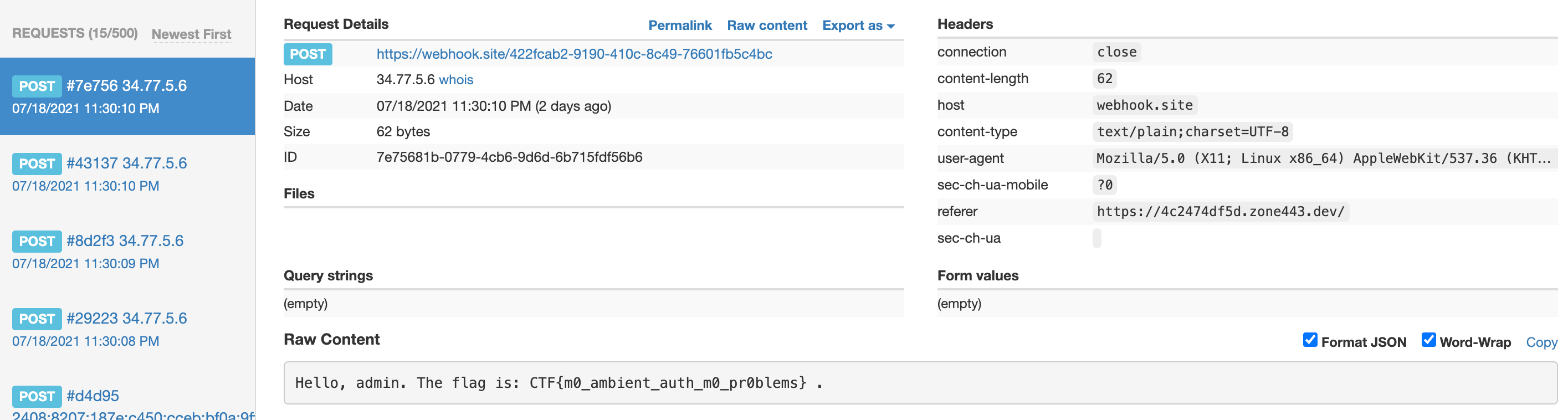
Task: Expand the Export as dropdown
Action: point(858,25)
